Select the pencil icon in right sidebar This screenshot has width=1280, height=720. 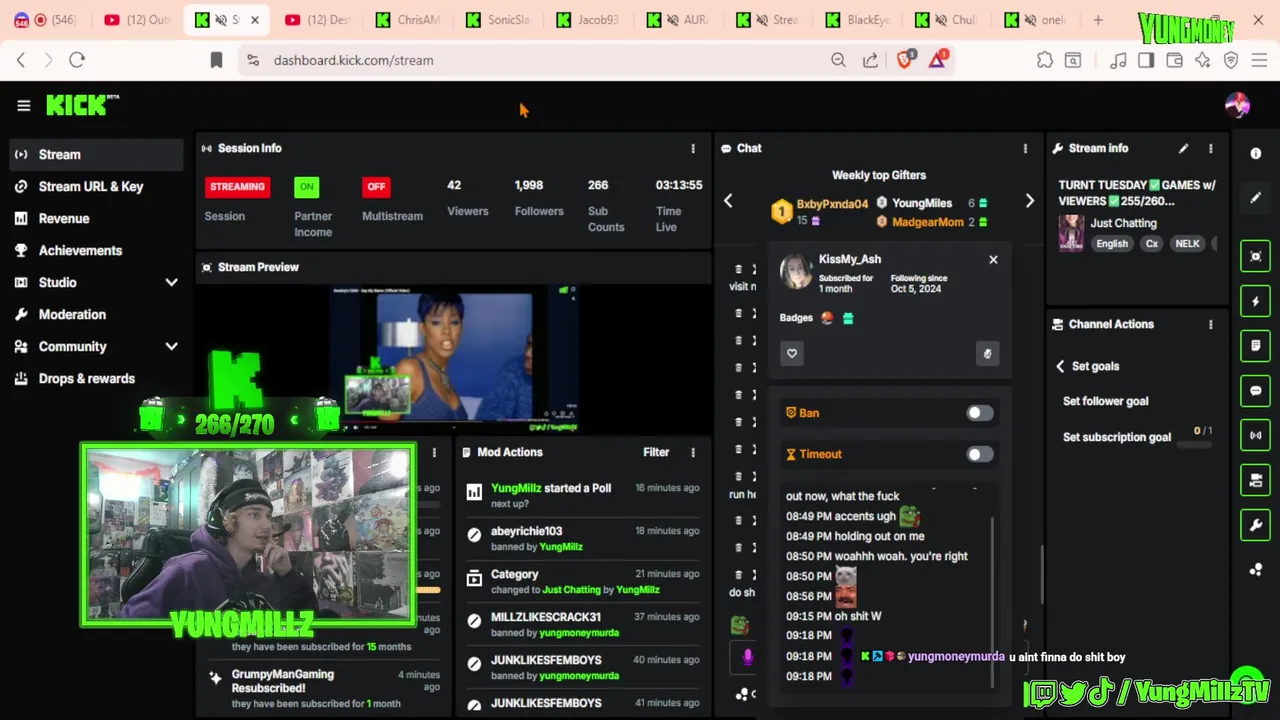click(x=1256, y=197)
